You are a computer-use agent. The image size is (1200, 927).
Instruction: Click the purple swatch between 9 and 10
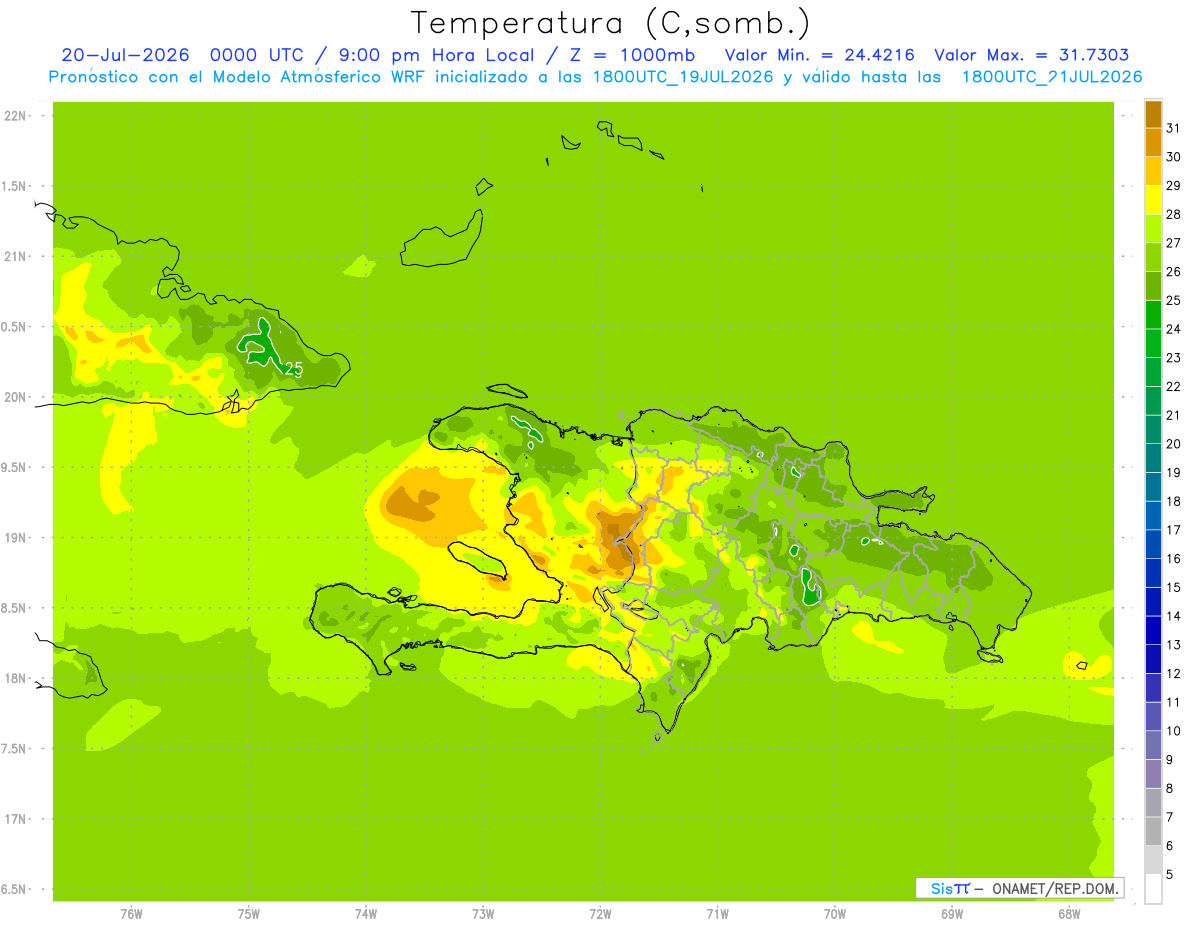(1153, 745)
